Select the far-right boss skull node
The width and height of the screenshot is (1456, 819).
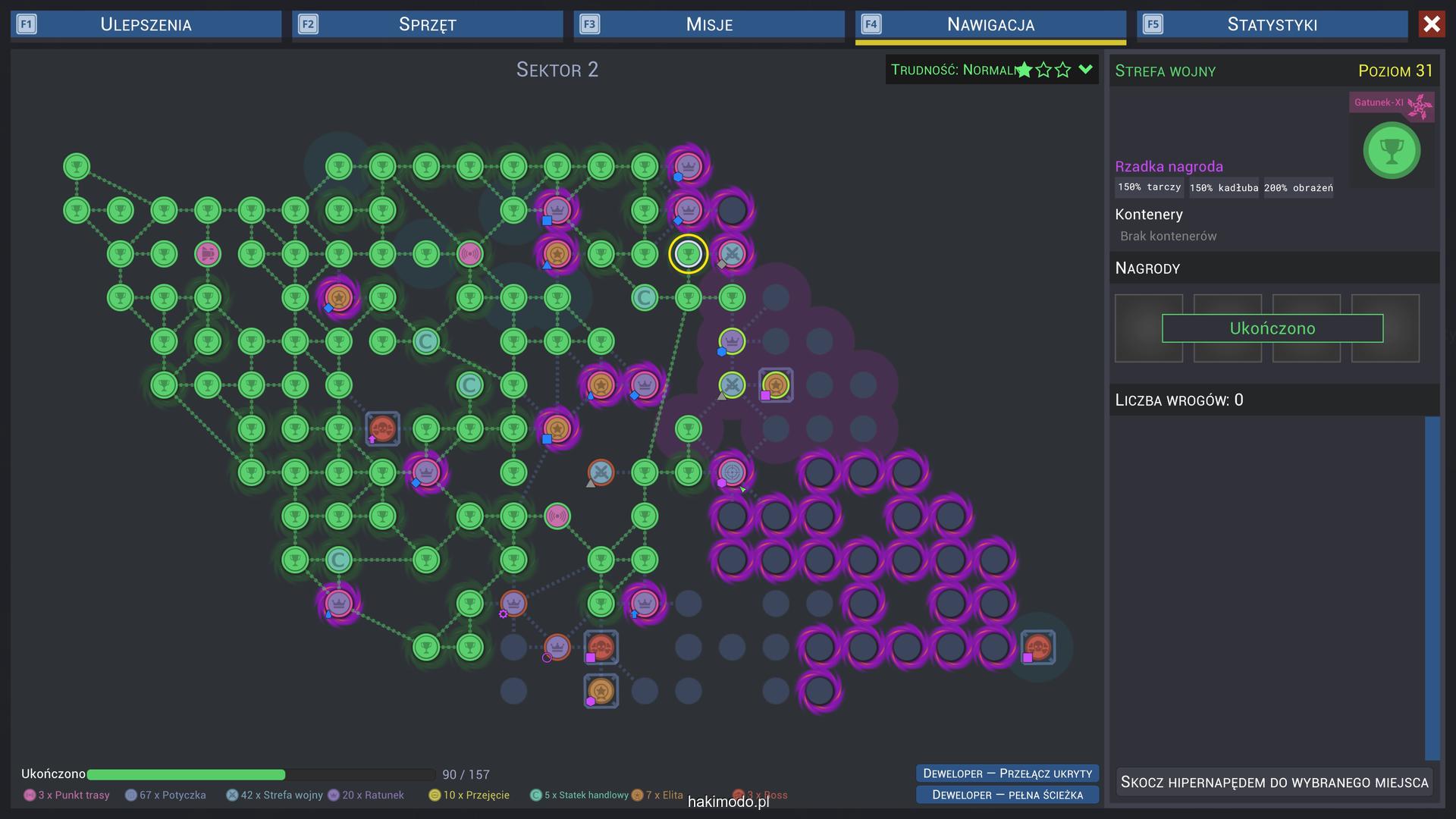point(1037,648)
